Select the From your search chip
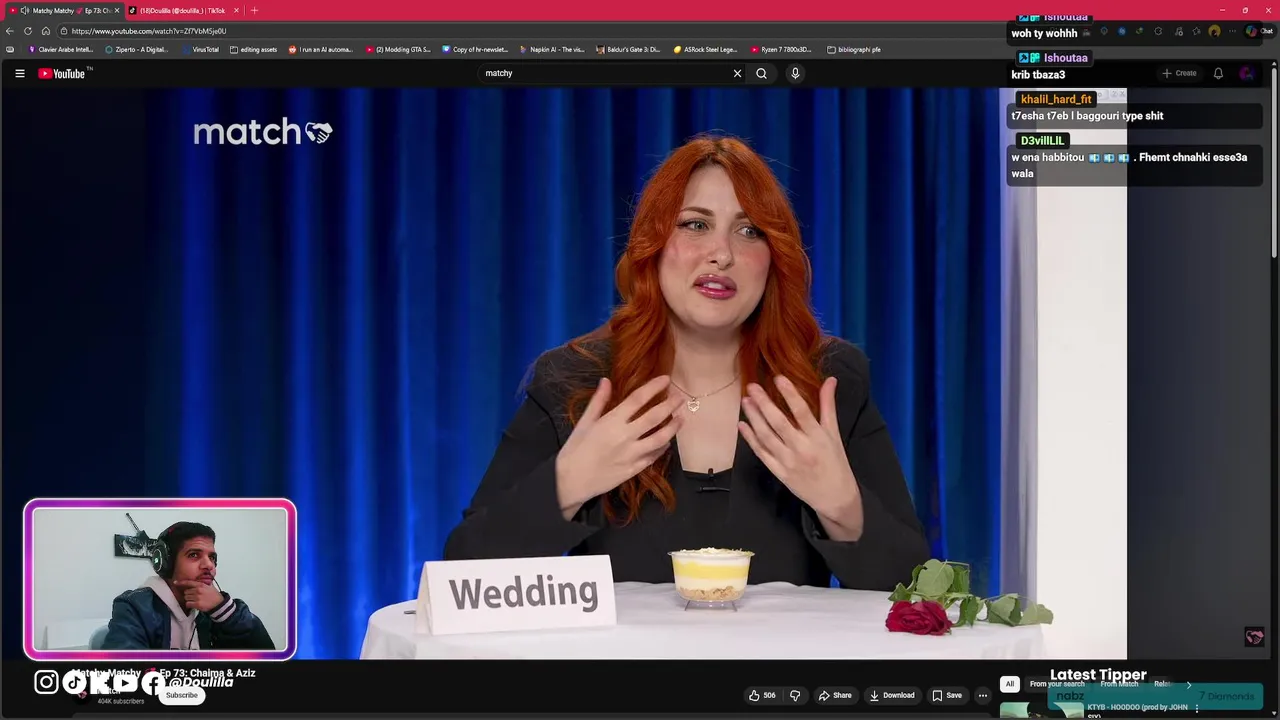Image resolution: width=1280 pixels, height=720 pixels. (1057, 684)
